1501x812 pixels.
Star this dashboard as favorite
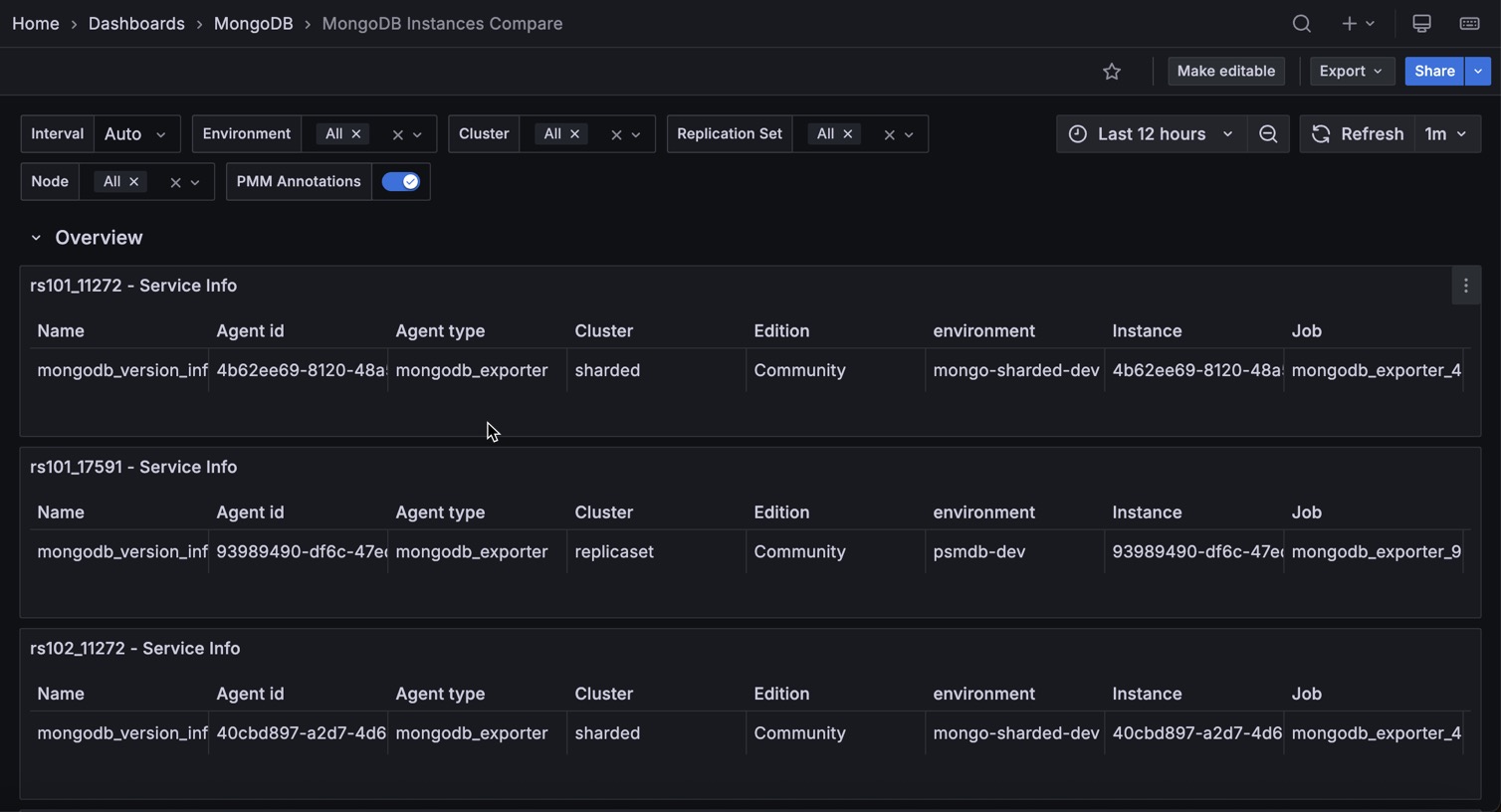click(1112, 72)
